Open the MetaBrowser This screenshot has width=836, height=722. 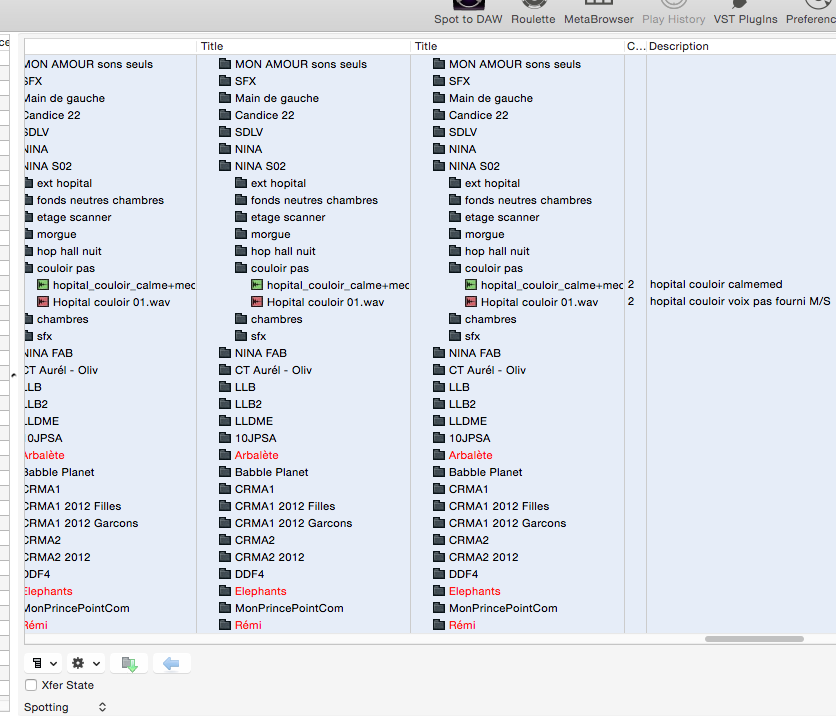point(598,13)
